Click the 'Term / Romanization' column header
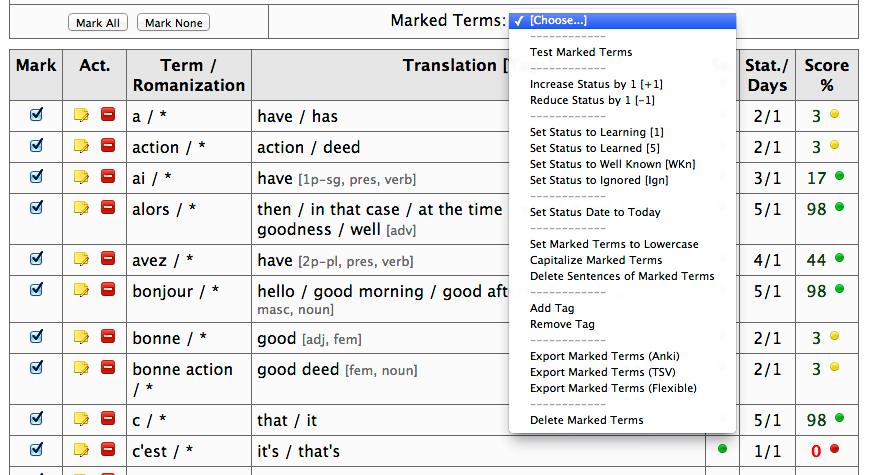Screen dimensions: 873x475 click(x=188, y=75)
